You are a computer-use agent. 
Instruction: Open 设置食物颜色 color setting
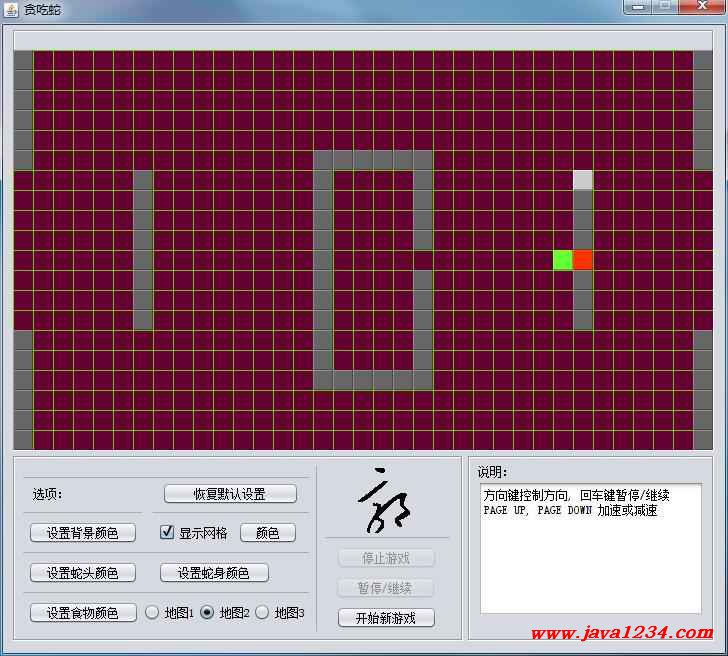pyautogui.click(x=82, y=613)
